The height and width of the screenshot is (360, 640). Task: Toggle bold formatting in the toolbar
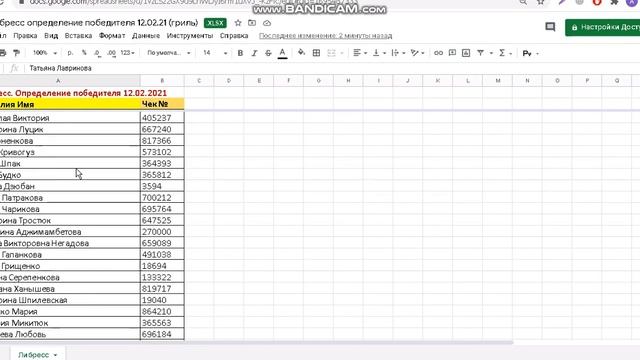click(x=240, y=53)
